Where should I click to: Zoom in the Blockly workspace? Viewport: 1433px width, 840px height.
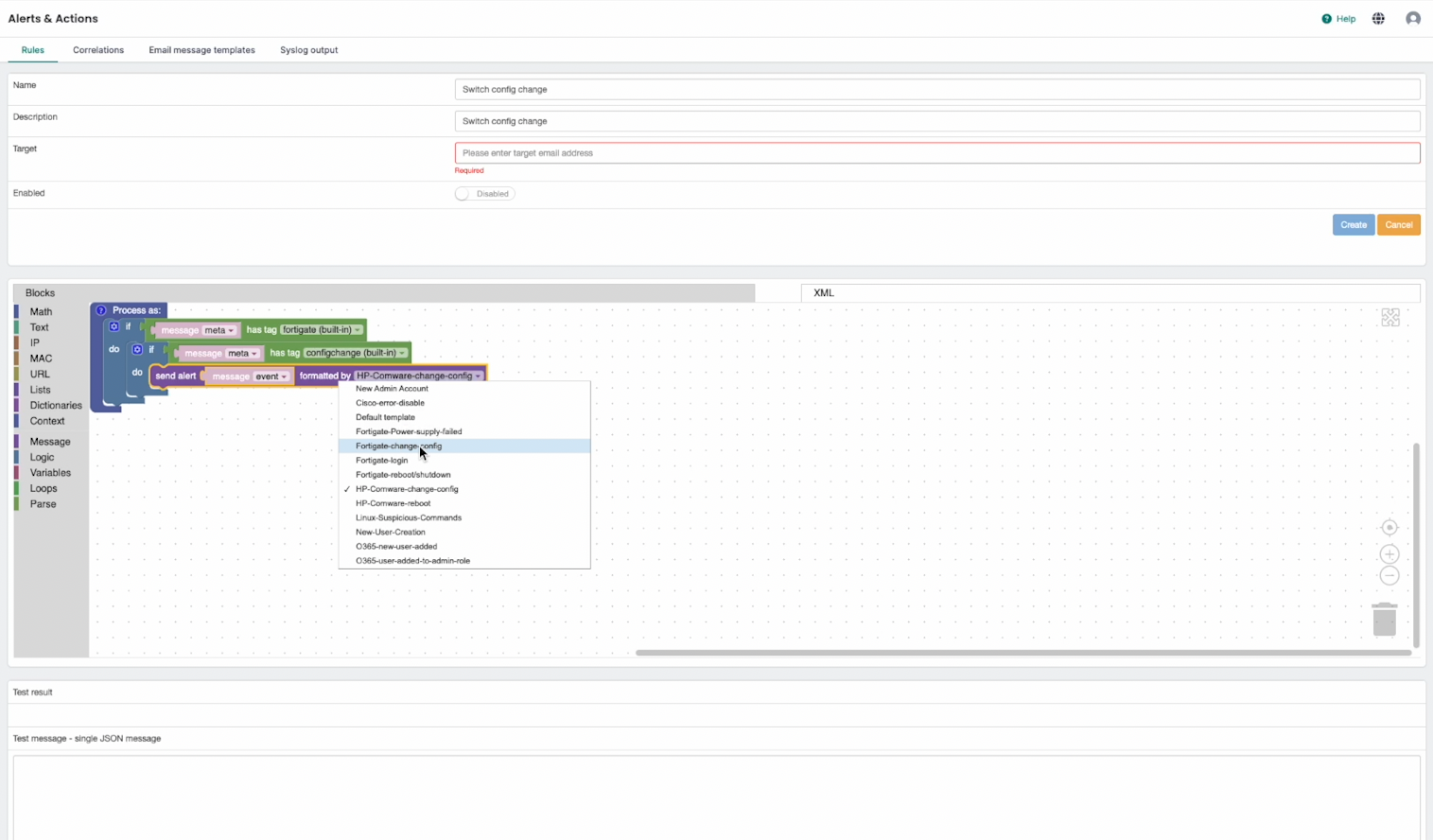[1389, 554]
